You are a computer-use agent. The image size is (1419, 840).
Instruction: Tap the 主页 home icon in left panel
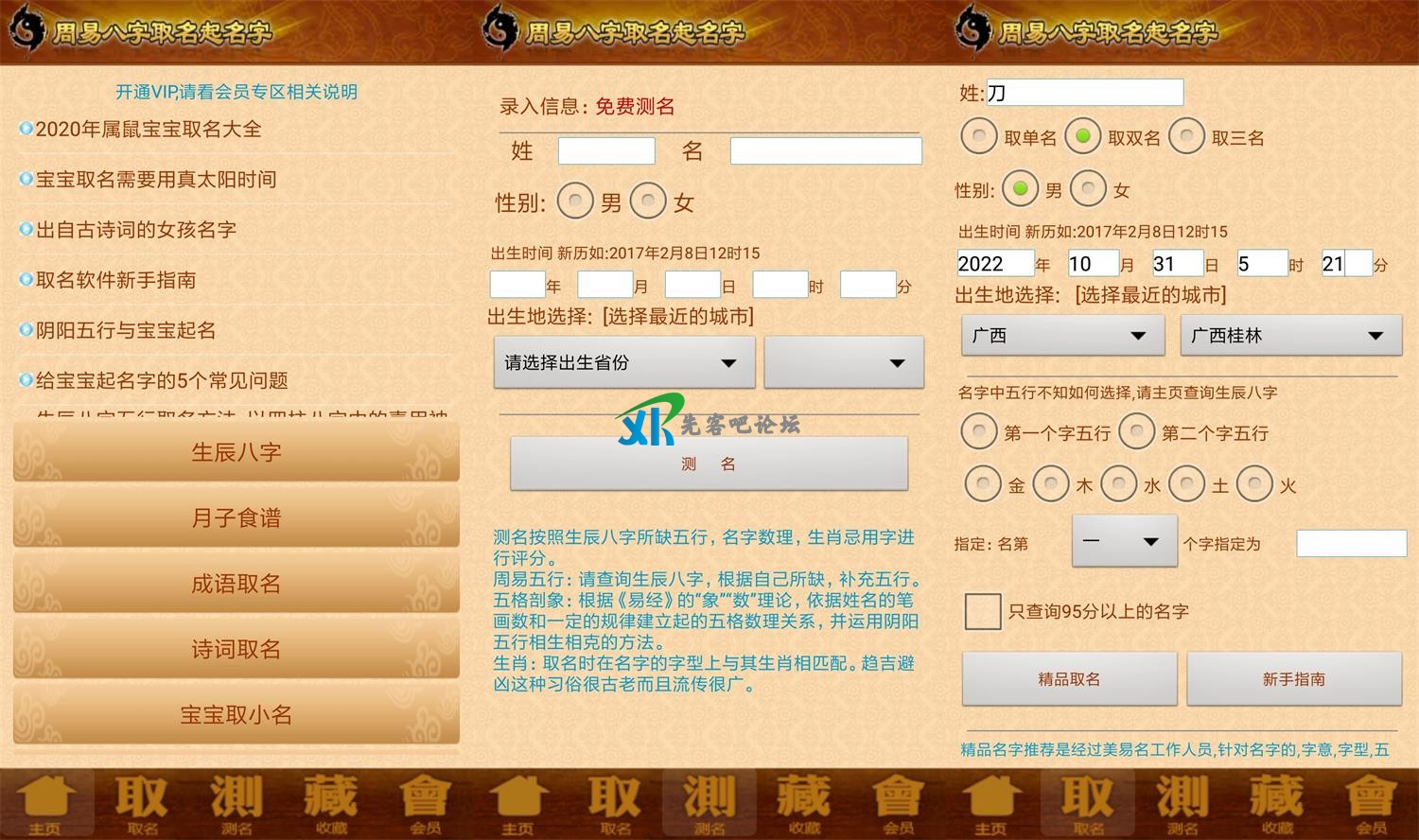click(x=45, y=803)
